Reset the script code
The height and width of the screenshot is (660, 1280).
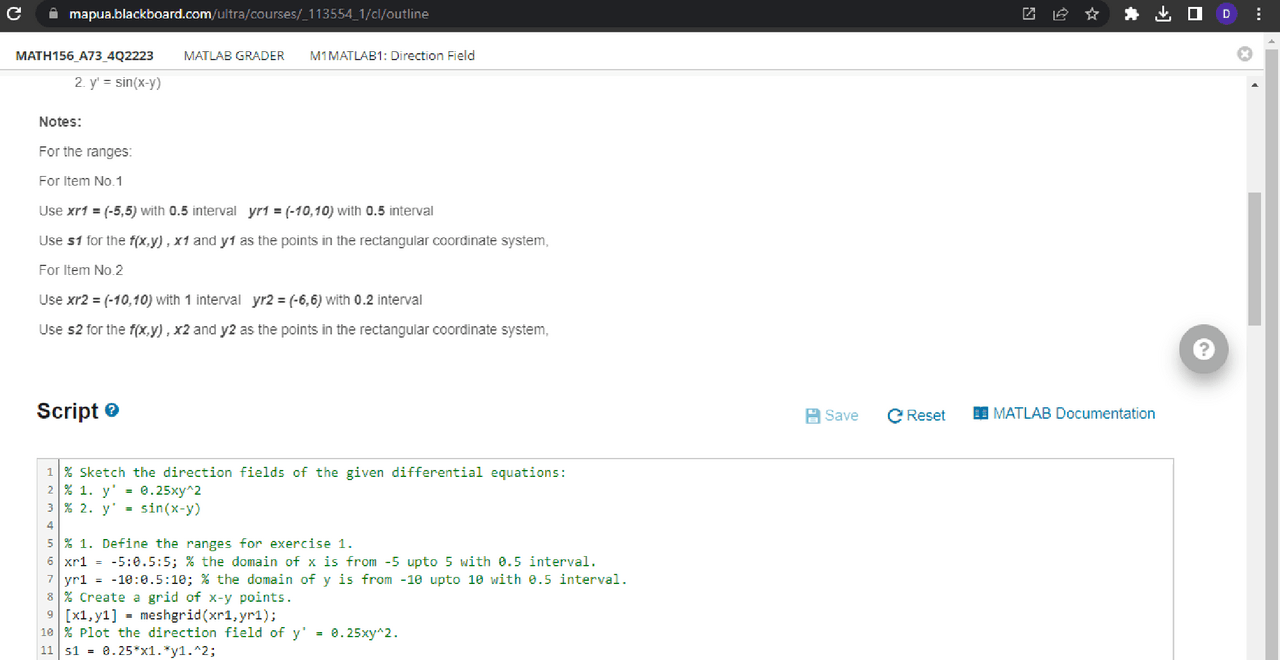click(x=915, y=415)
